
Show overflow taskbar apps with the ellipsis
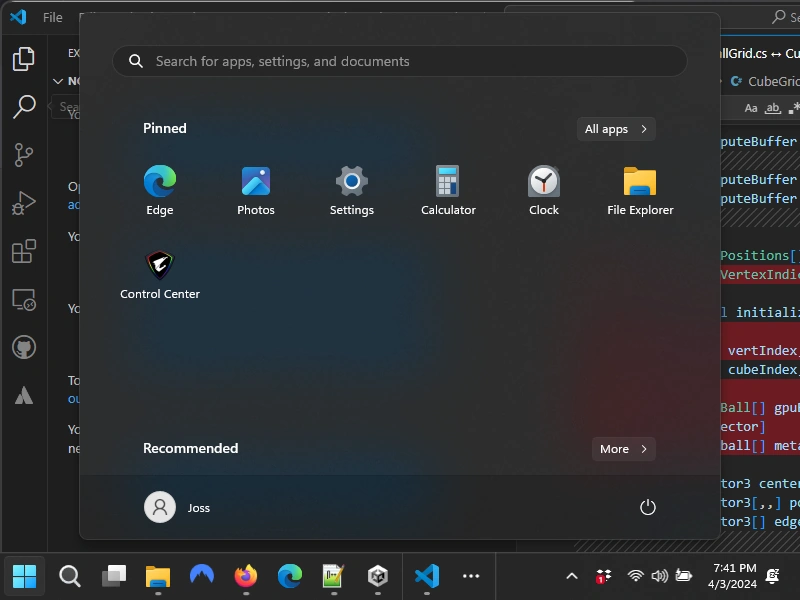click(470, 577)
